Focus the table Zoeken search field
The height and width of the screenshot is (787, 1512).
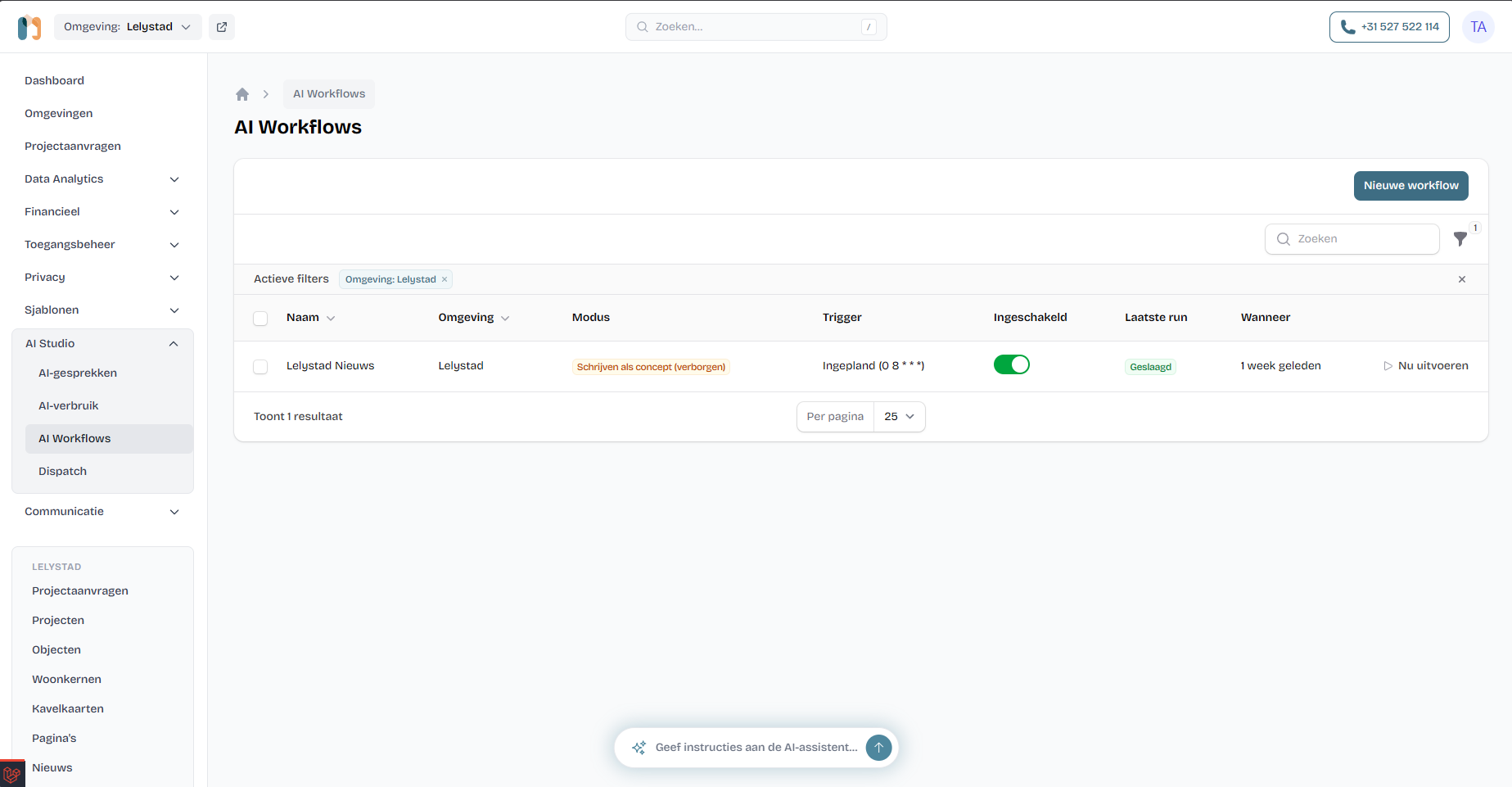pos(1352,239)
